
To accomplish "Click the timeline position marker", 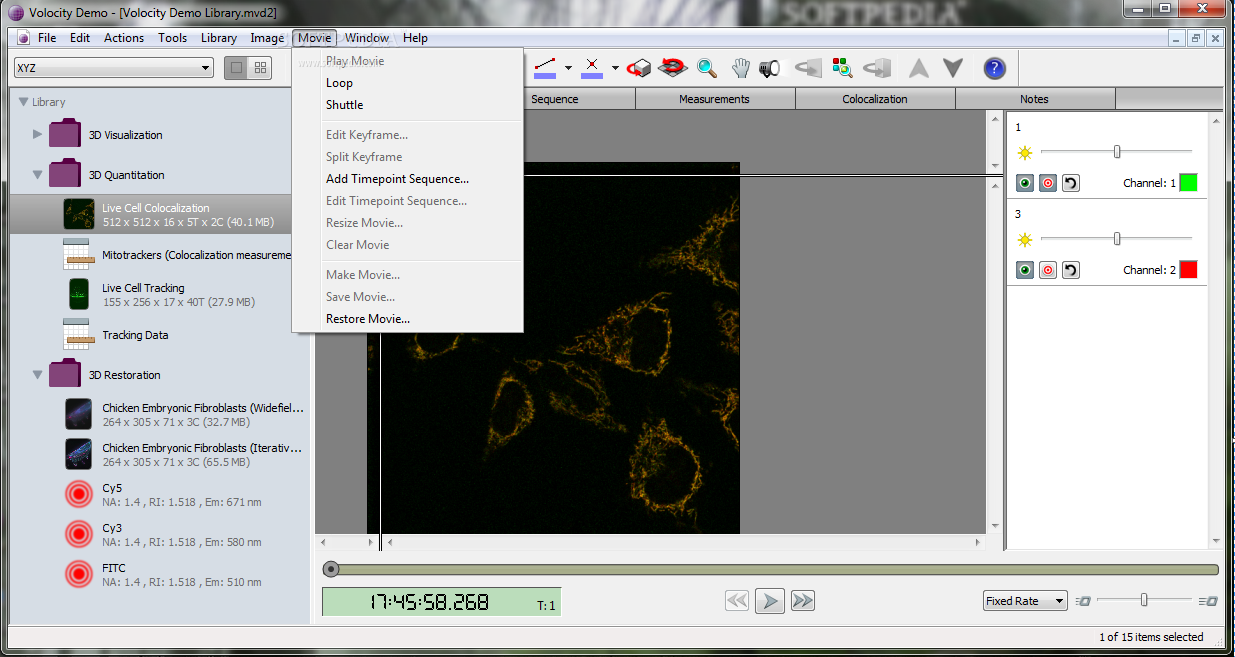I will pos(331,569).
